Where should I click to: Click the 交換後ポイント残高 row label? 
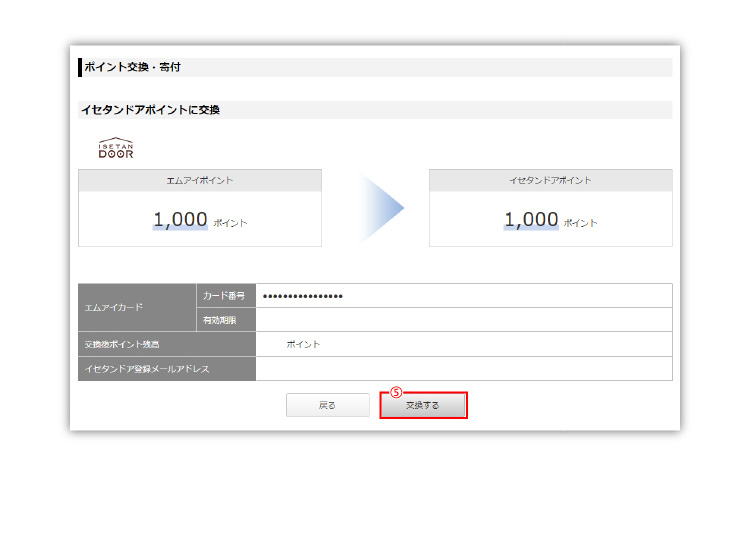pyautogui.click(x=167, y=344)
